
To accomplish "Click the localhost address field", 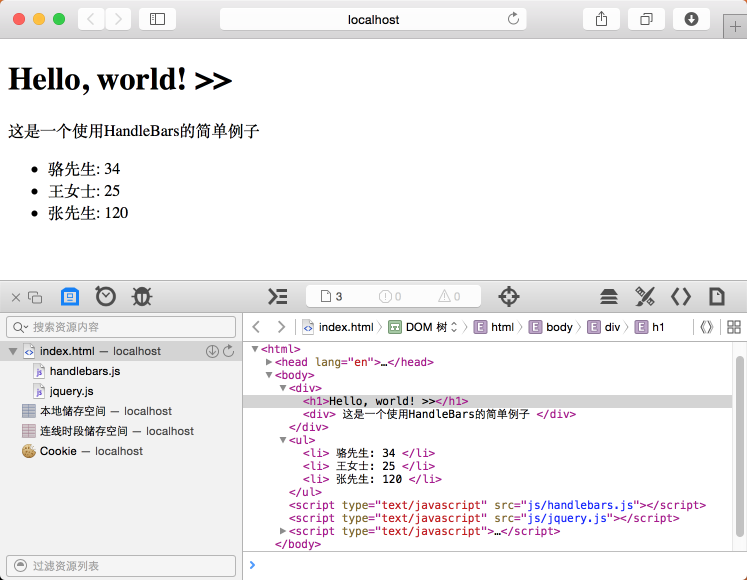I will click(x=373, y=19).
